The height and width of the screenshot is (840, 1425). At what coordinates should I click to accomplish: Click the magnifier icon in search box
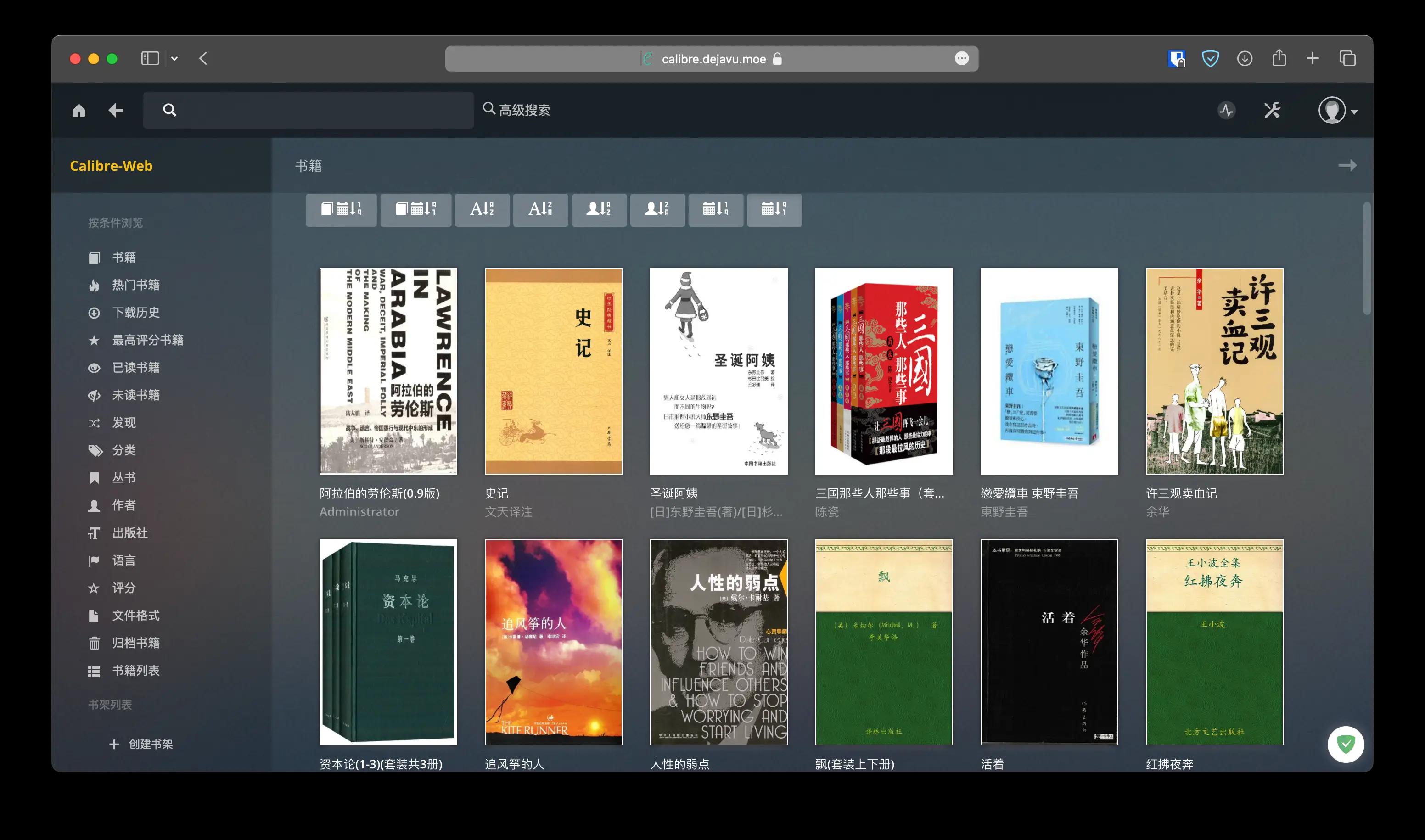(x=169, y=110)
